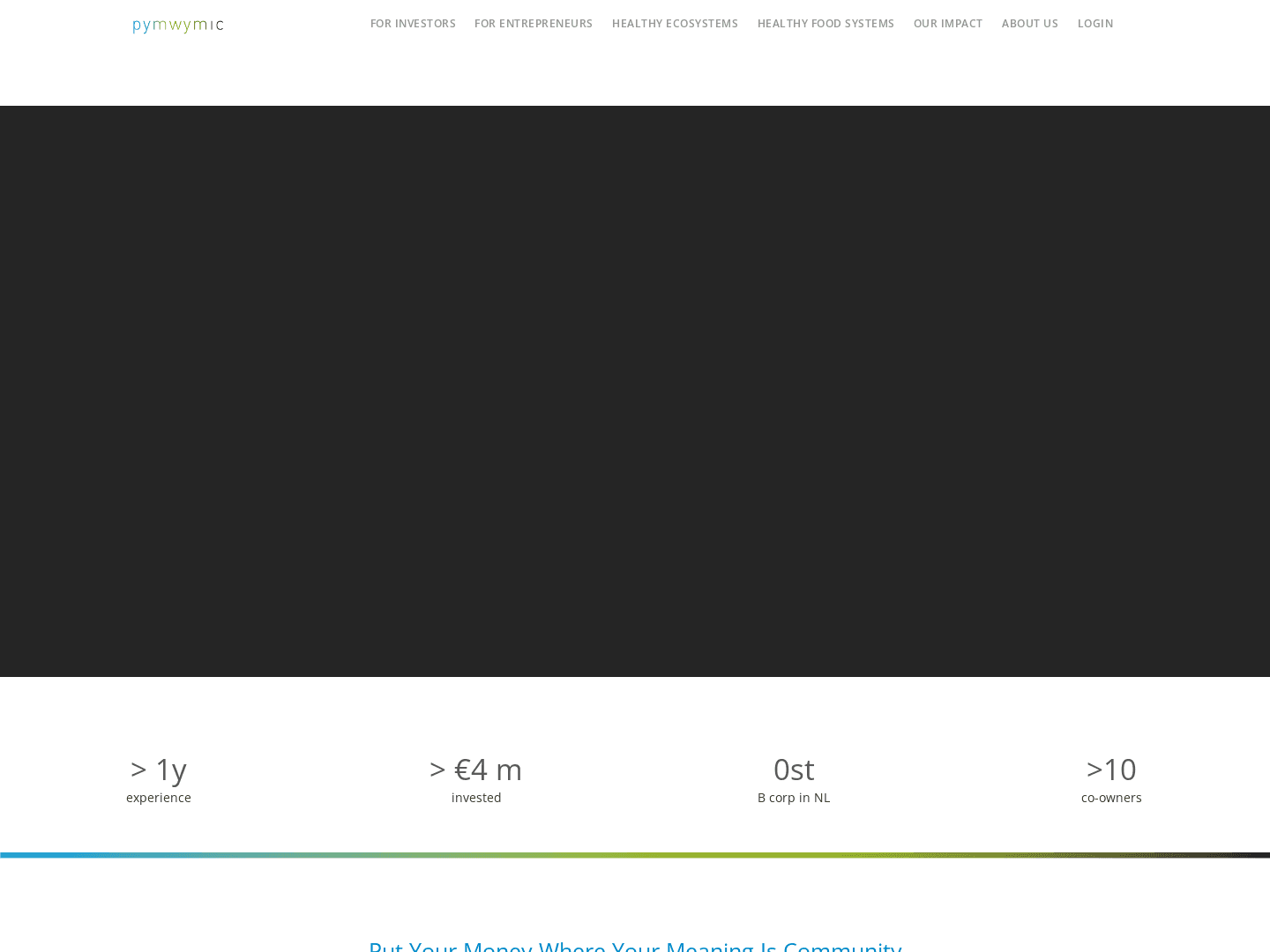Click the pymwymic logo
The width and height of the screenshot is (1270, 952).
[178, 25]
